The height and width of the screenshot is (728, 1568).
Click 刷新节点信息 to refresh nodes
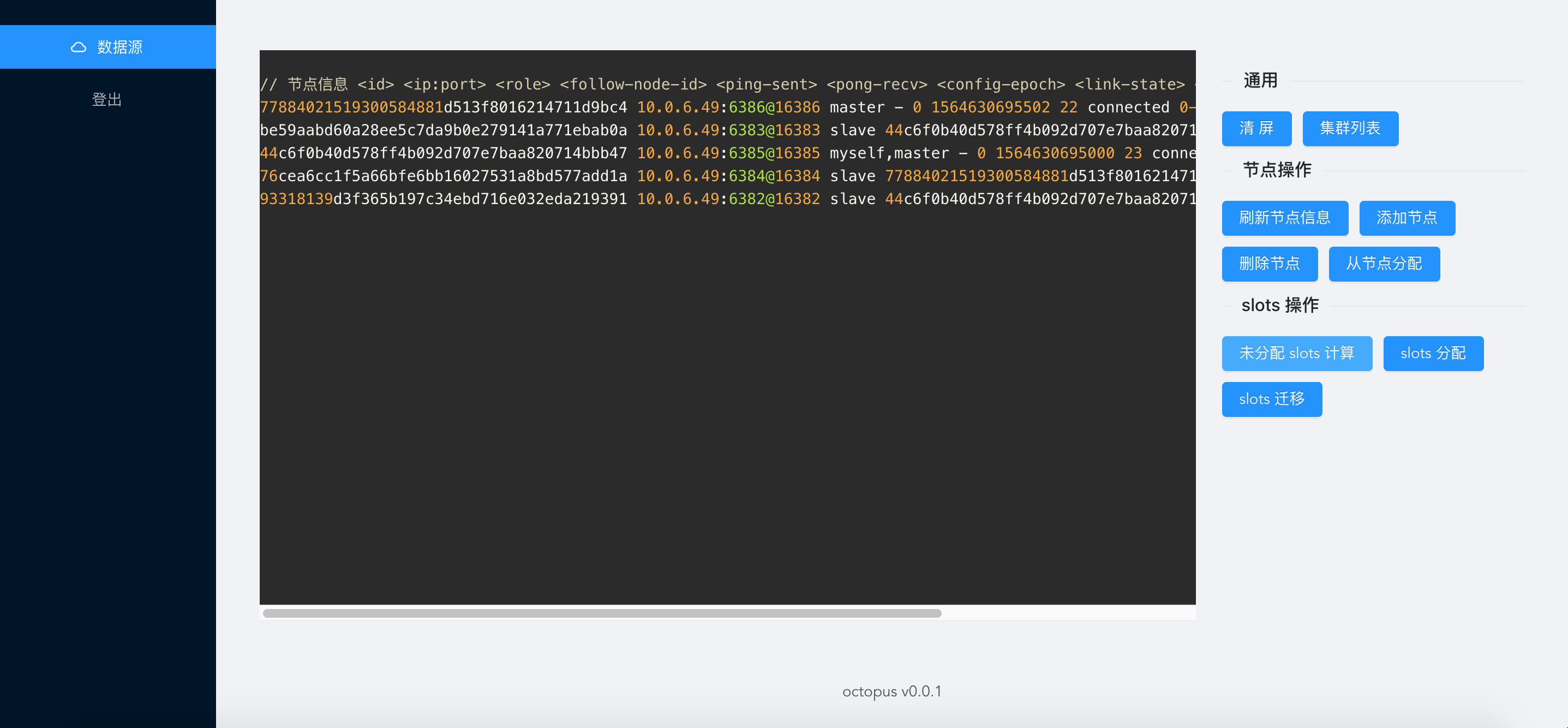tap(1284, 218)
